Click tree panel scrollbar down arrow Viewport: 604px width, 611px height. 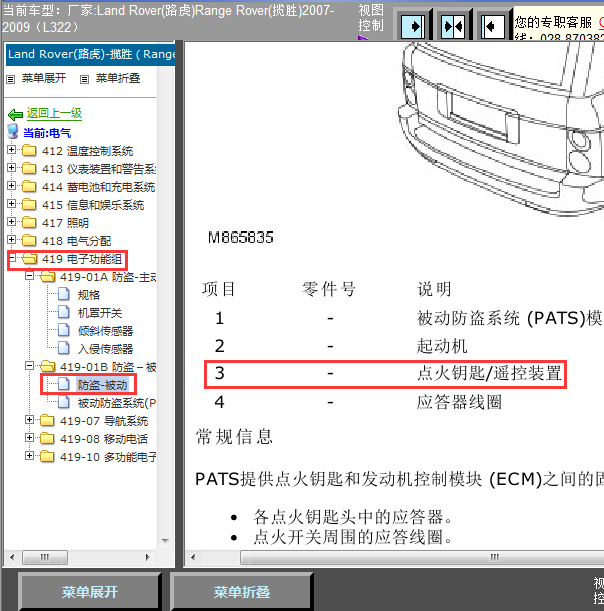click(x=165, y=540)
